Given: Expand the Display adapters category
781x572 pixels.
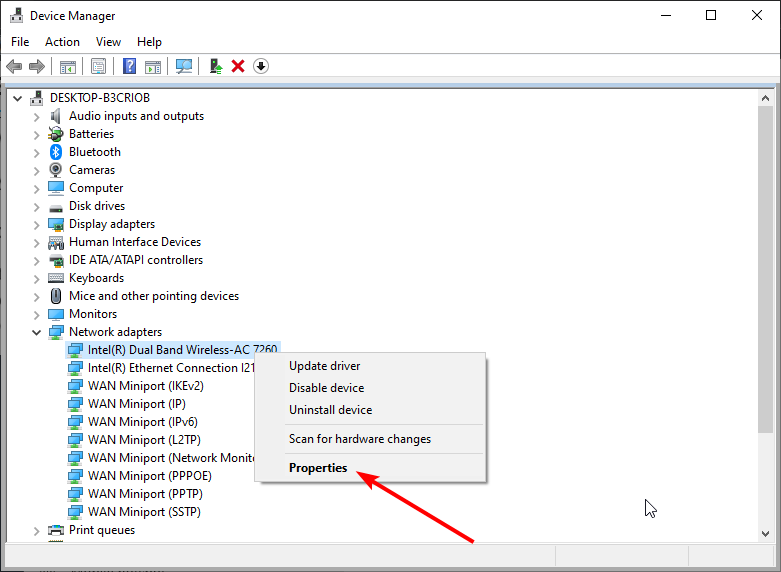Looking at the screenshot, I should [36, 225].
